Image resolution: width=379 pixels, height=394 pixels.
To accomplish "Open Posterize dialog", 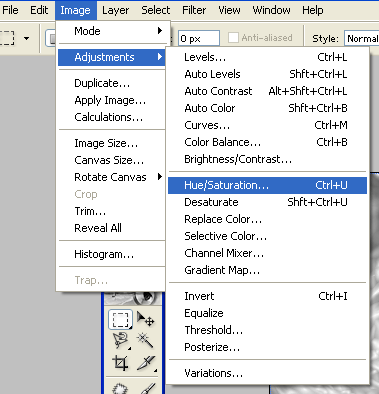I will click(267, 347).
